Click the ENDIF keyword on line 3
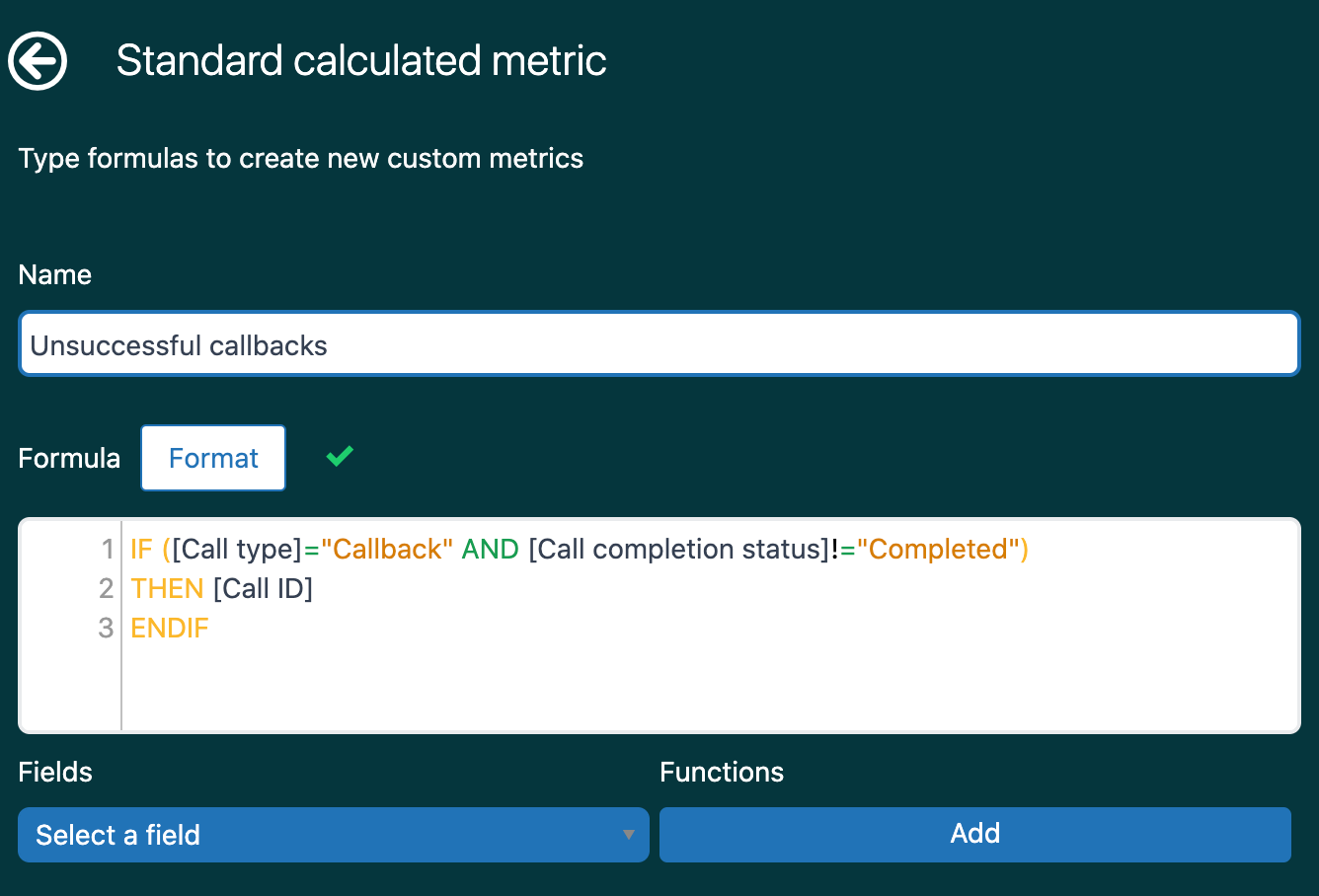 pyautogui.click(x=170, y=629)
